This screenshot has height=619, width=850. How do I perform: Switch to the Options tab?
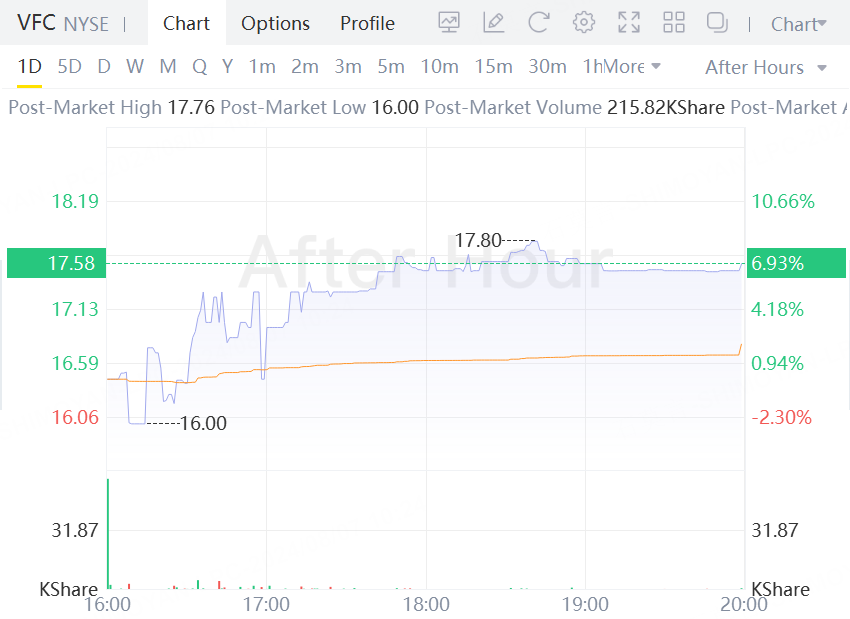coord(275,23)
